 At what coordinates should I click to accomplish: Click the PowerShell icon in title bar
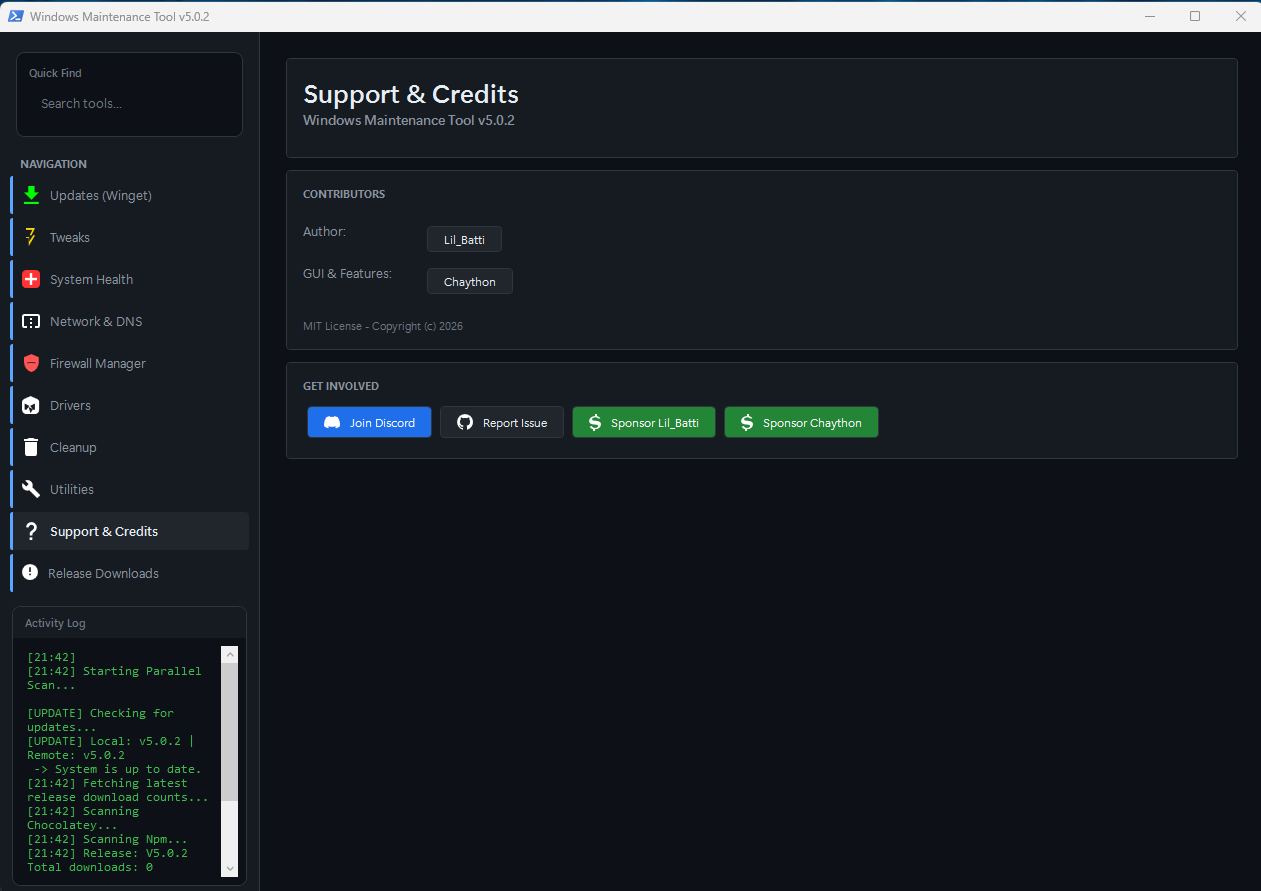point(16,16)
